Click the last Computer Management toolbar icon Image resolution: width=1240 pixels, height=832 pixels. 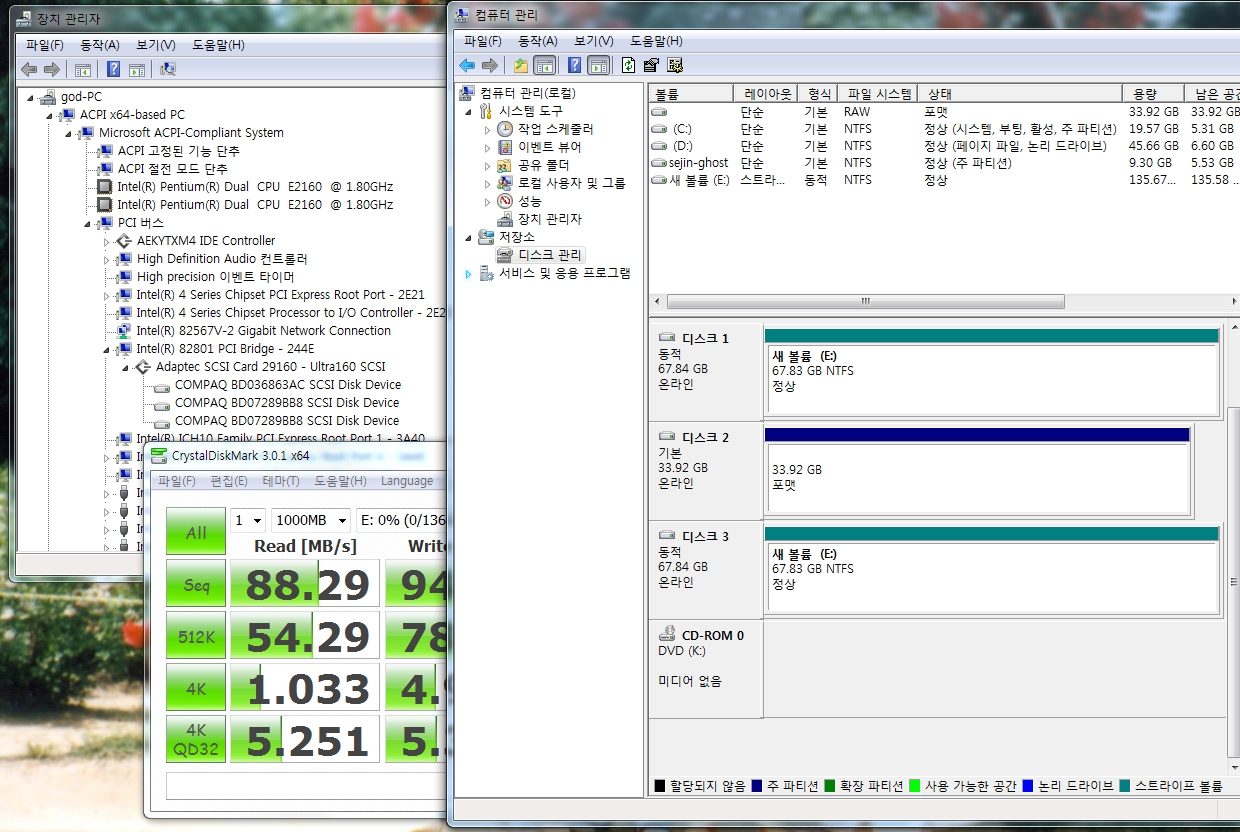click(675, 65)
